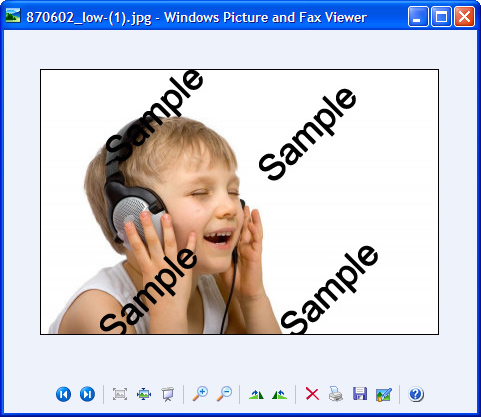Viewport: 481px width, 417px height.
Task: Advance to the next image
Action: pos(87,394)
